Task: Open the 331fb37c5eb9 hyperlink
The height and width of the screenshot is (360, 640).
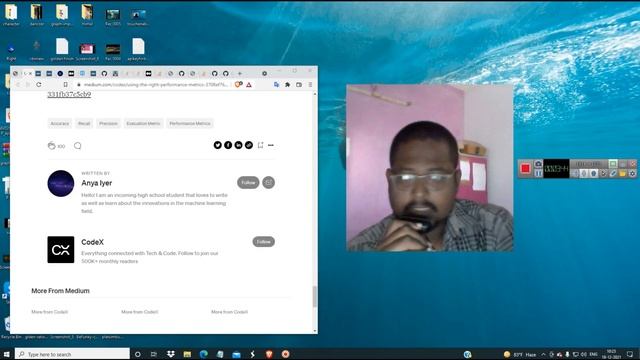Action: coord(69,94)
